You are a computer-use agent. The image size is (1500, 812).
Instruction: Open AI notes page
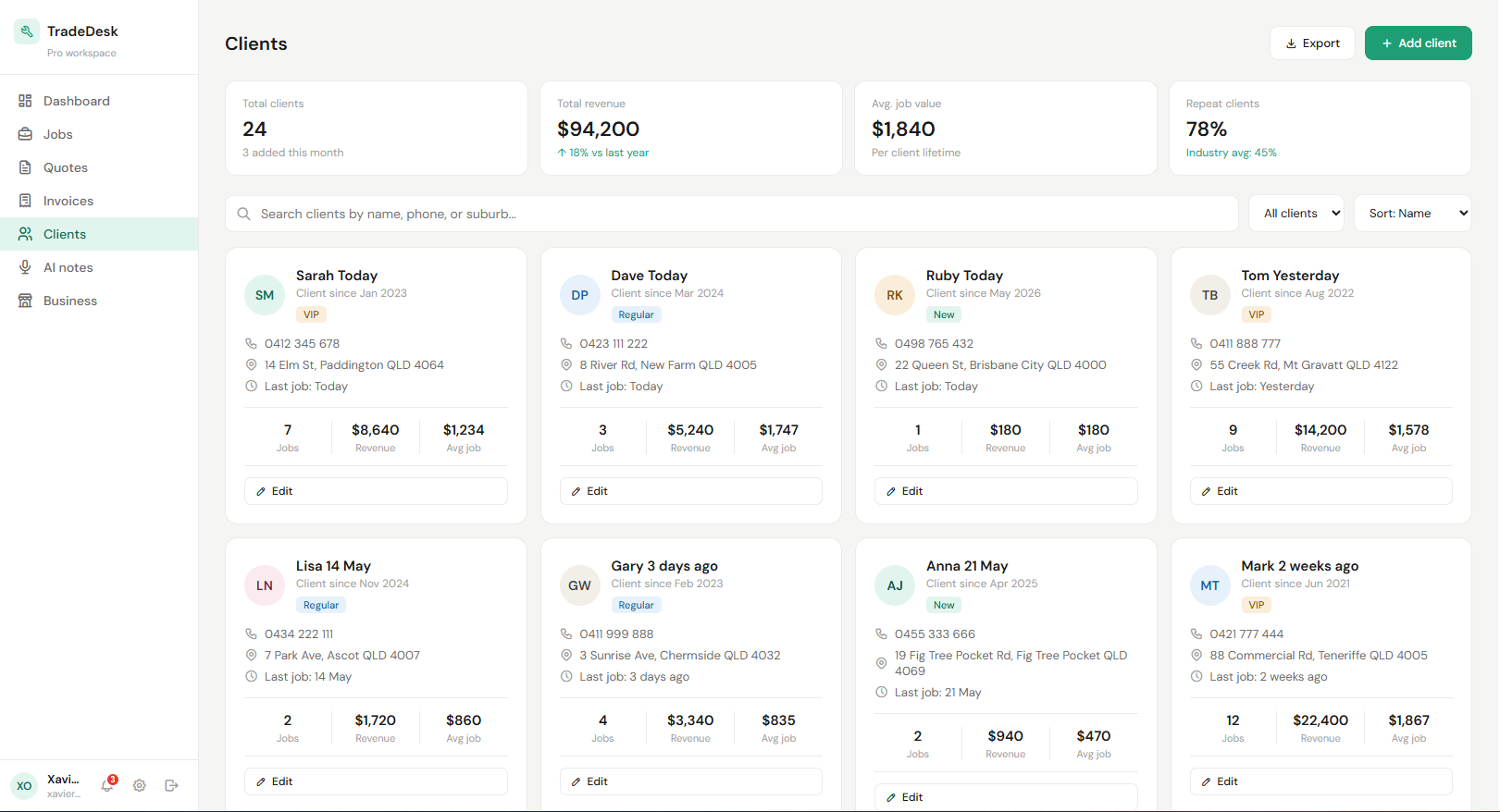99,267
